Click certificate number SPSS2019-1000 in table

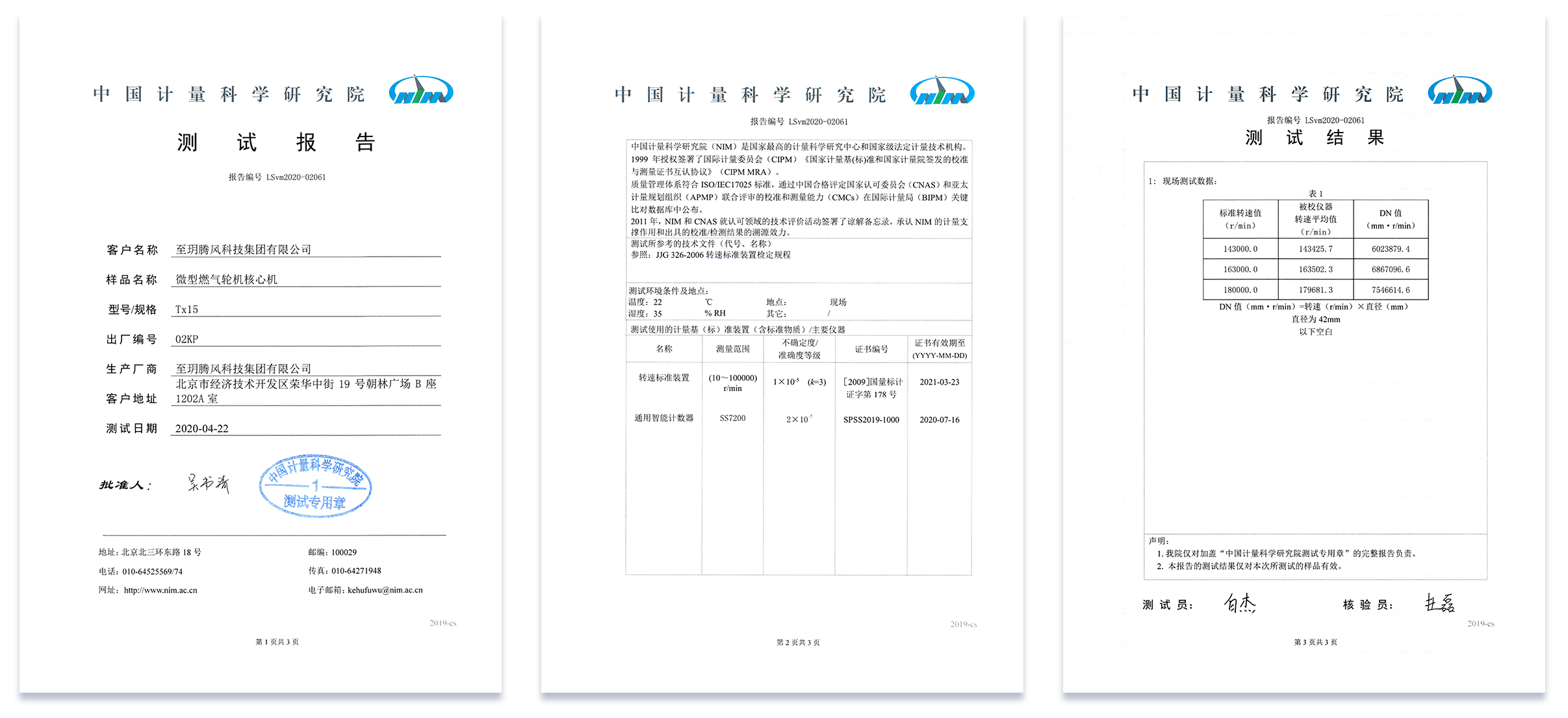(871, 420)
